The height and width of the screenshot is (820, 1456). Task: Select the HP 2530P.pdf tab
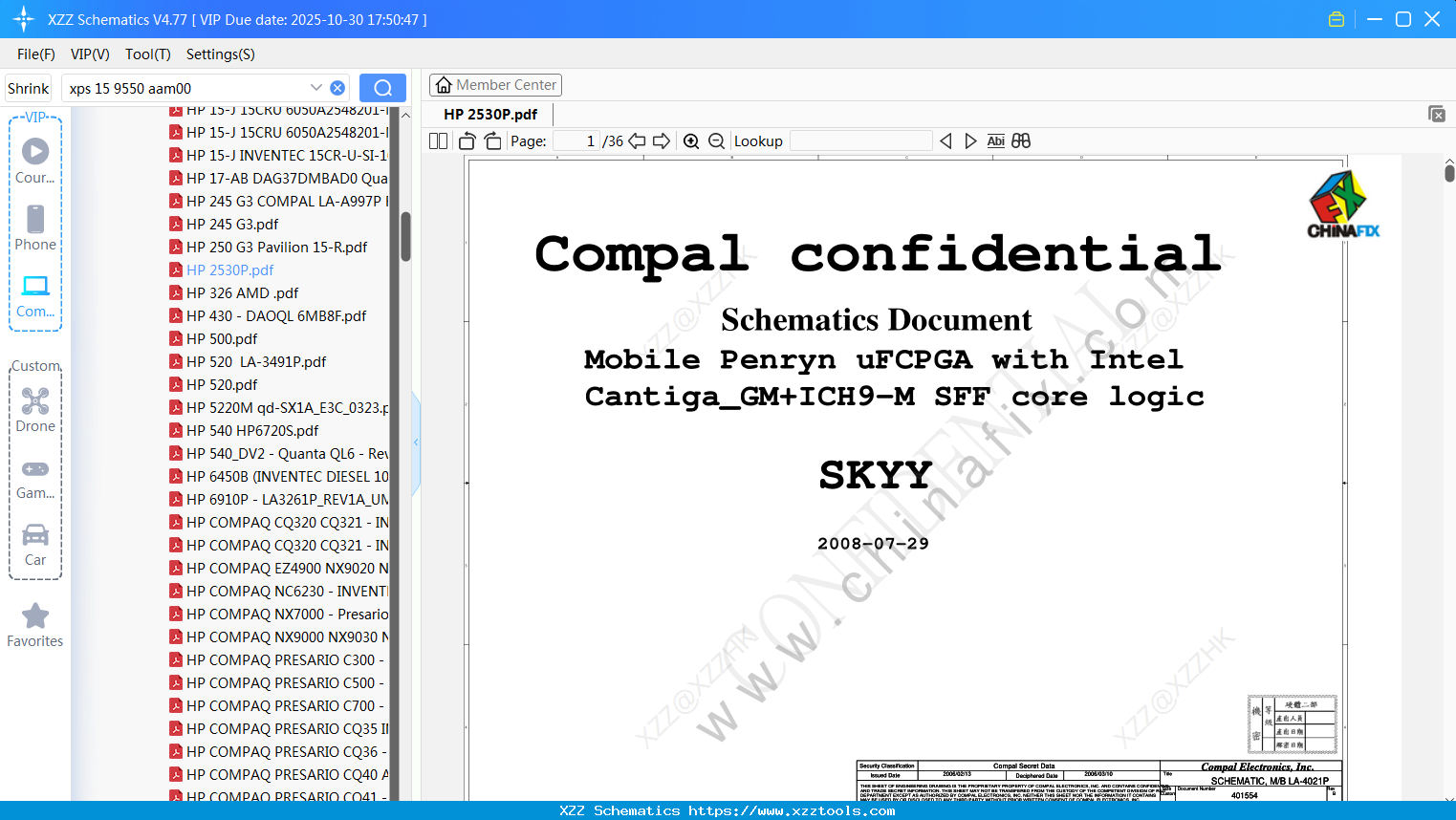(490, 114)
